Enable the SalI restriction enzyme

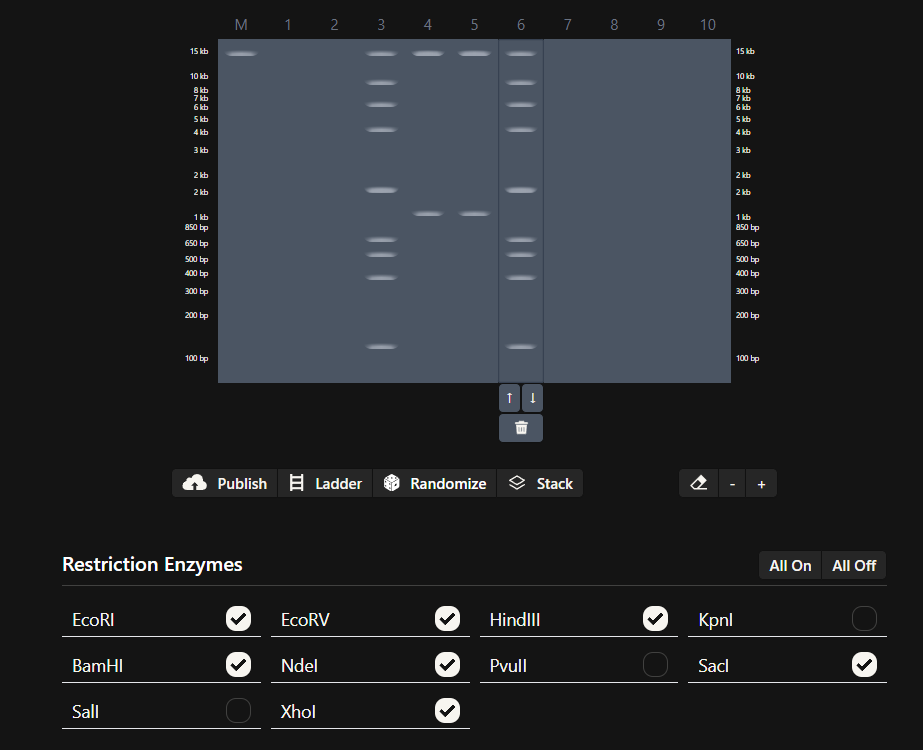click(238, 710)
